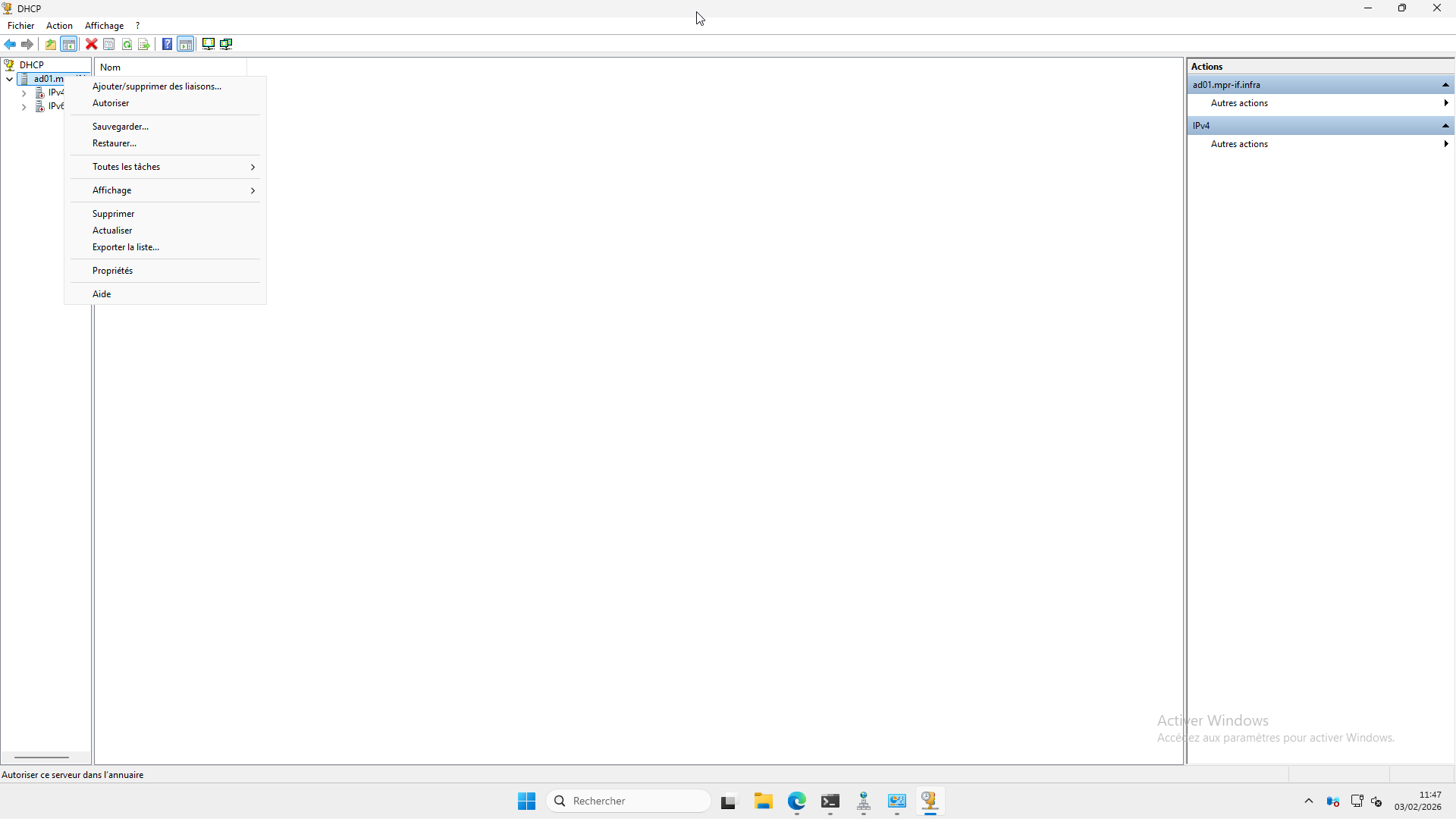Click the single monitor toolbar icon
The image size is (1456, 825).
208,44
